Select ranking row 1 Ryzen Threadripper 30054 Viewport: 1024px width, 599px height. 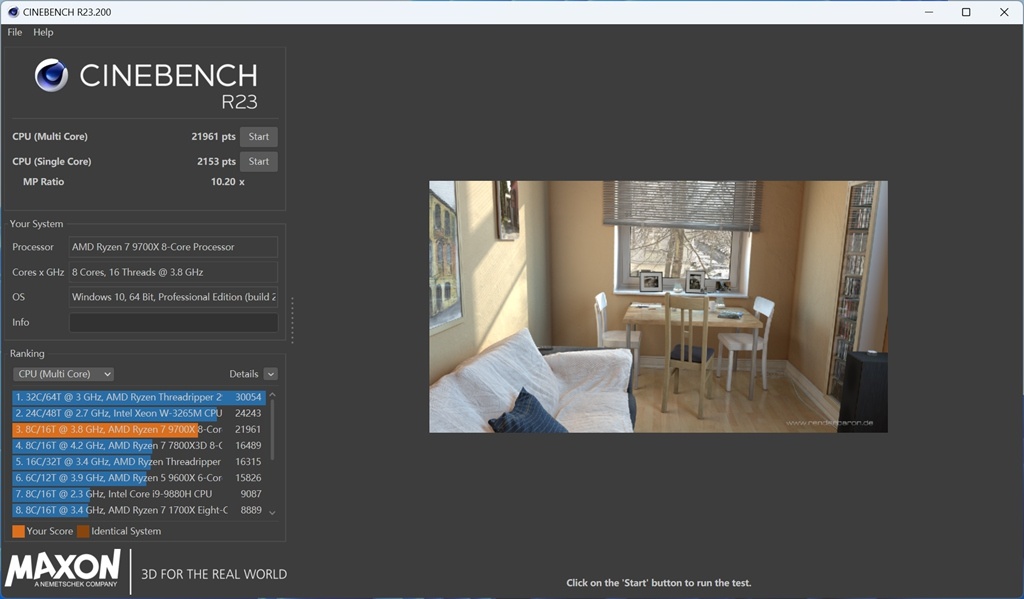(x=138, y=397)
